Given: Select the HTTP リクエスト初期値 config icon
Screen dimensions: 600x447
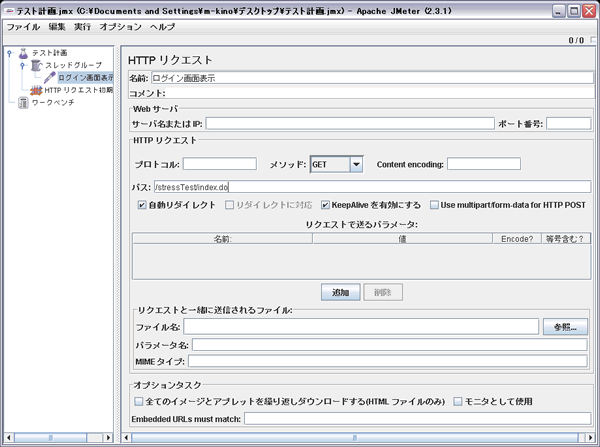Looking at the screenshot, I should (36, 90).
